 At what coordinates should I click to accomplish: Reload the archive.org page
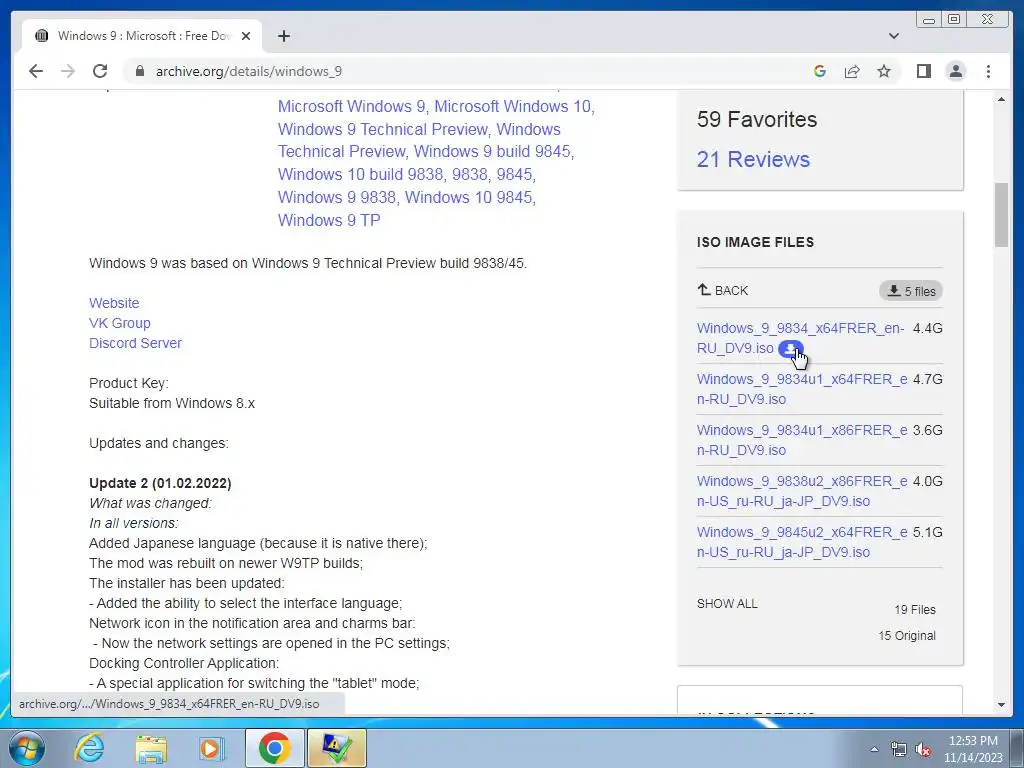100,71
